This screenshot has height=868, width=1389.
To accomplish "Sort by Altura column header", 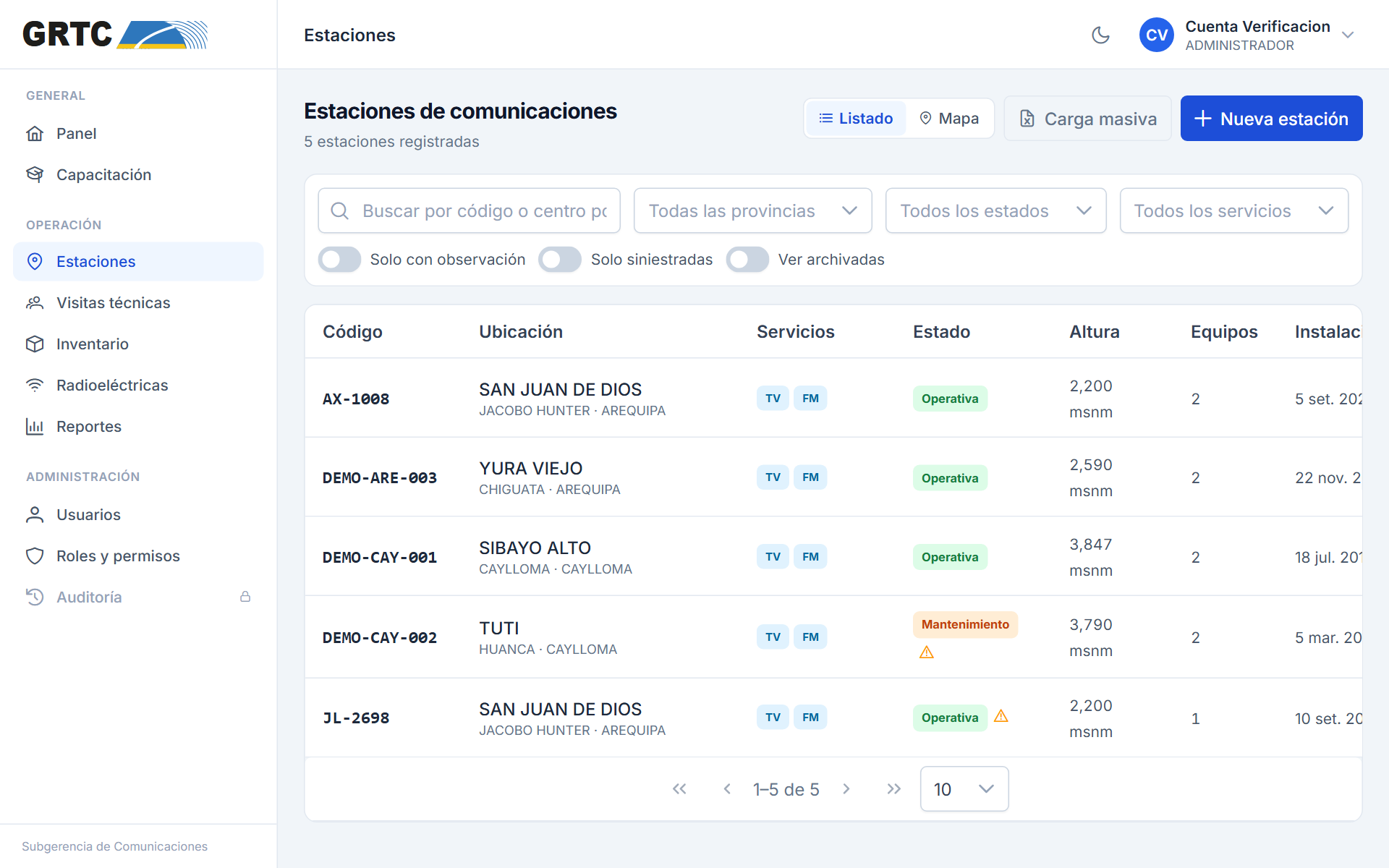I will pos(1095,332).
